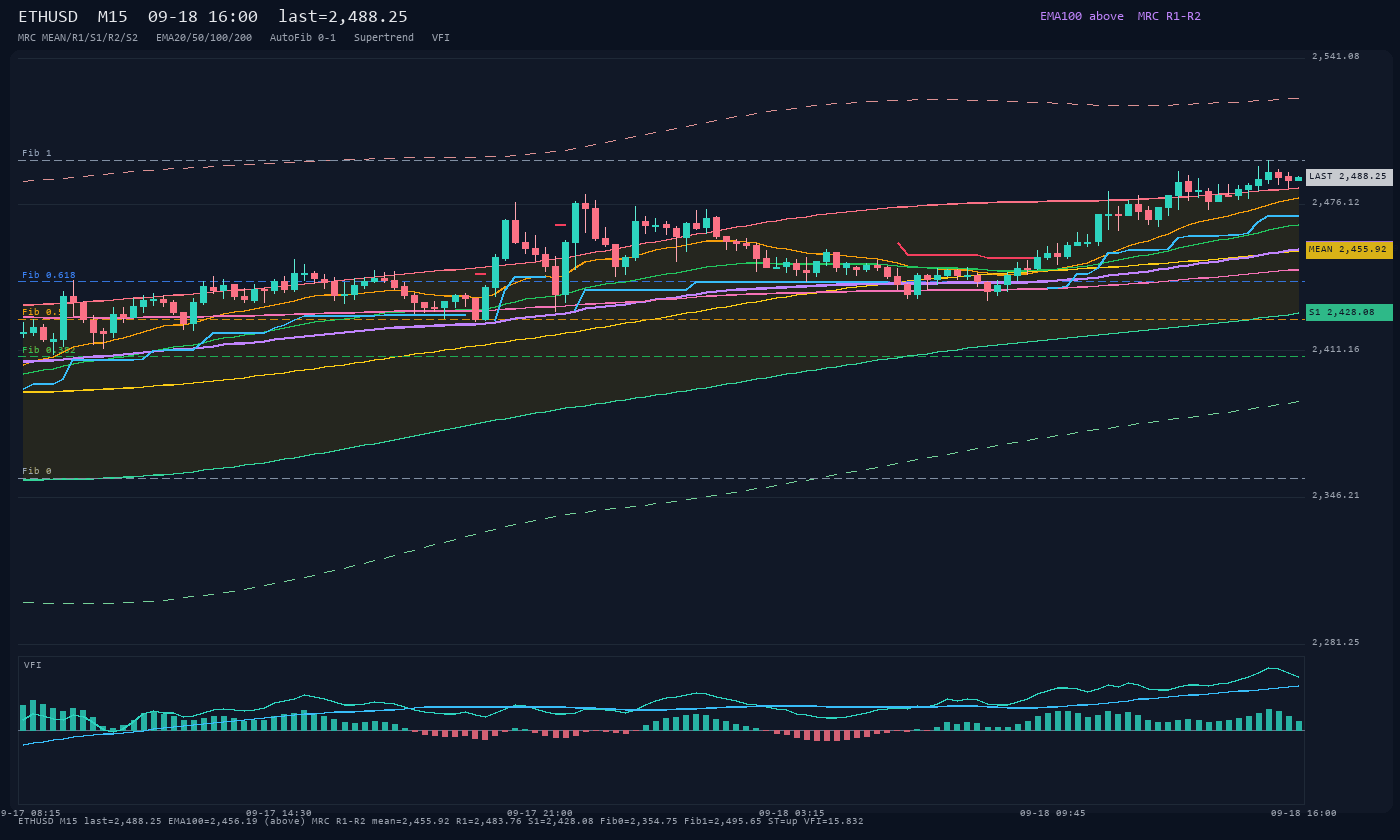Click the Fib 1 level label
1400x840 pixels.
tap(37, 153)
